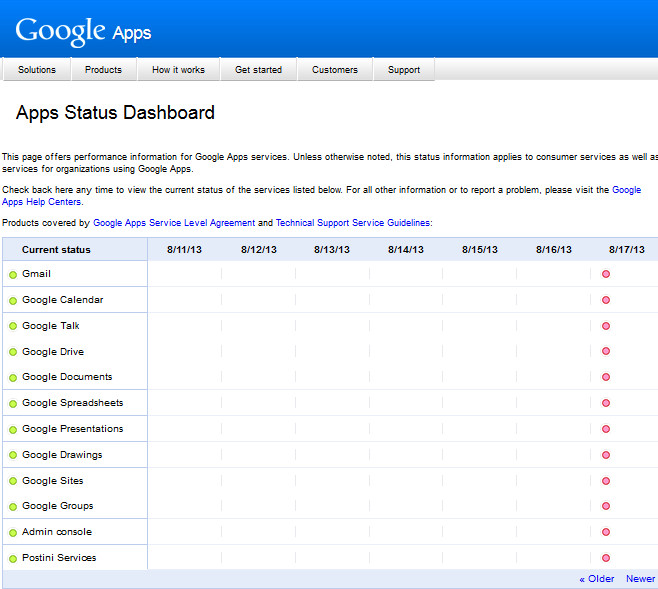Click the Apps Status Dashboard heading
658x589 pixels.
coord(115,113)
